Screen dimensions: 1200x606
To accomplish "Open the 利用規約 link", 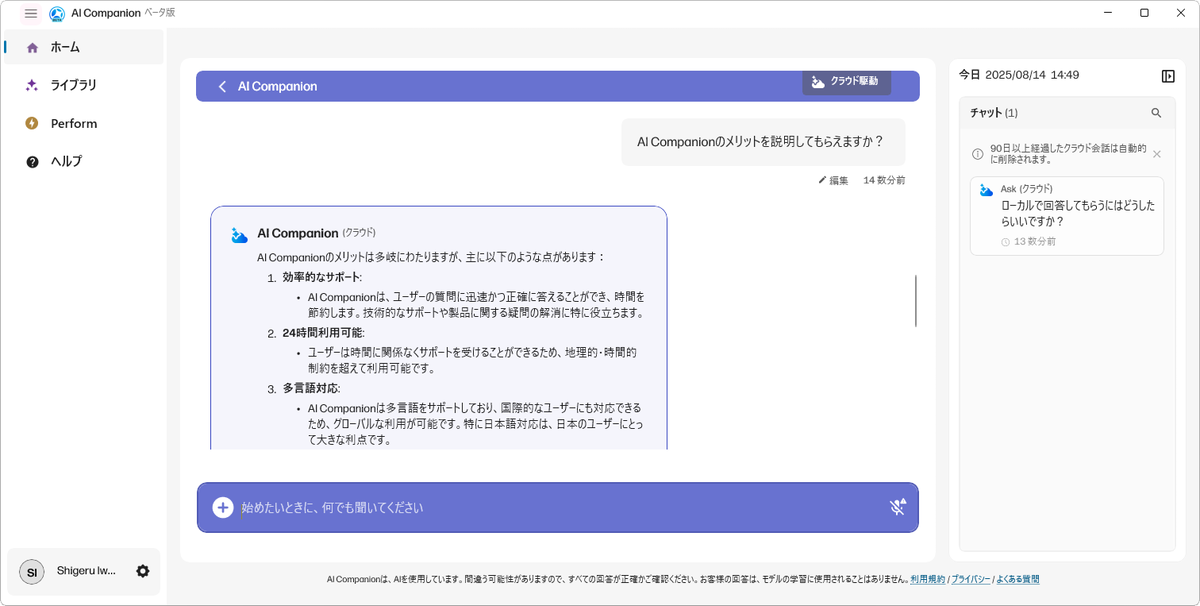I will click(927, 579).
